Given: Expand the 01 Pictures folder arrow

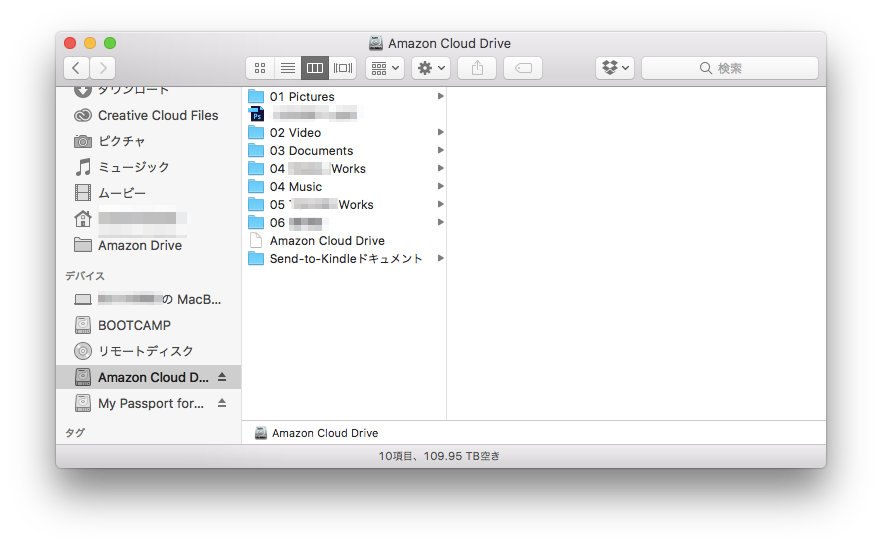Looking at the screenshot, I should pyautogui.click(x=440, y=96).
